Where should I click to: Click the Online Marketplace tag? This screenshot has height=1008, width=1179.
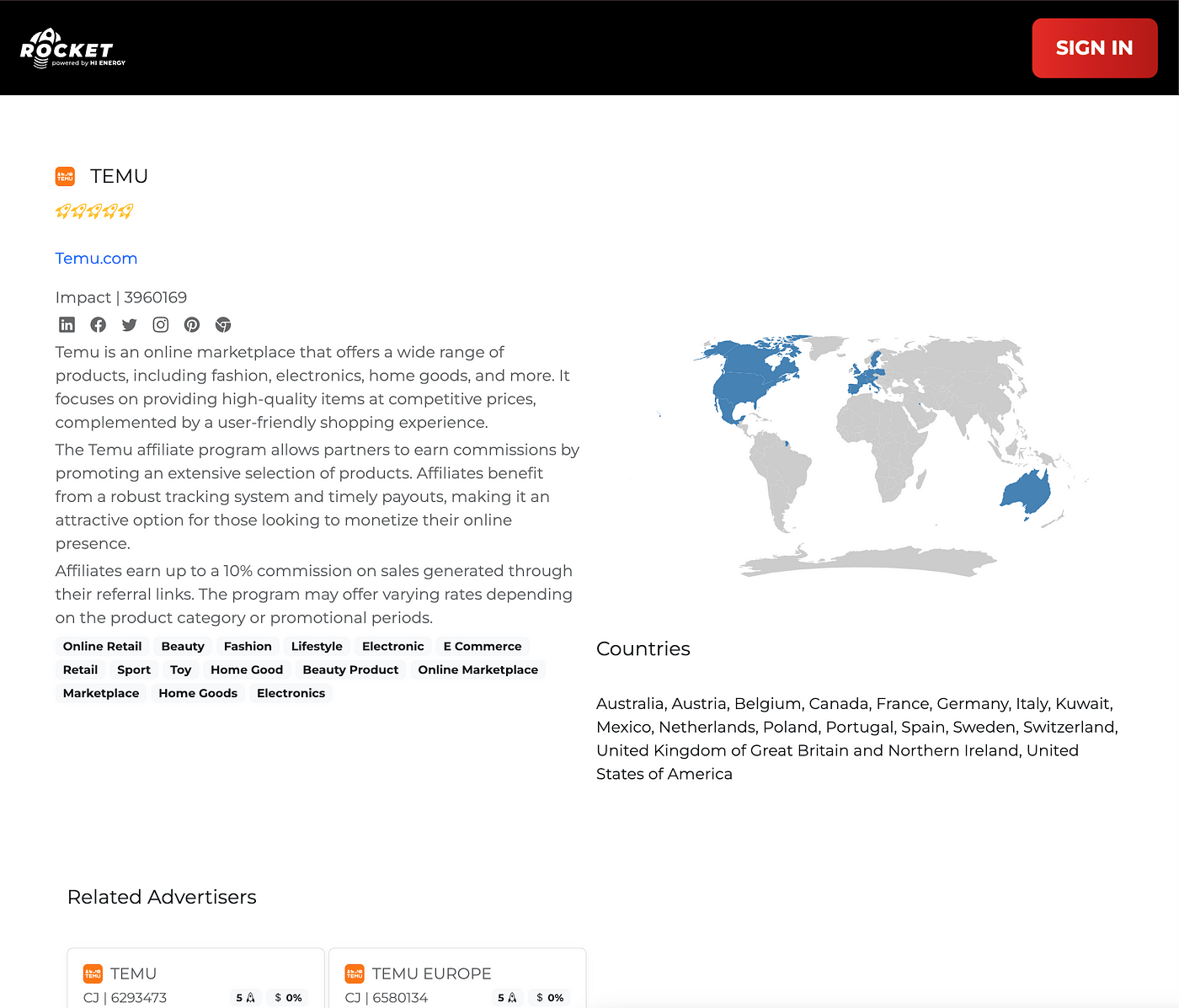[x=477, y=670]
